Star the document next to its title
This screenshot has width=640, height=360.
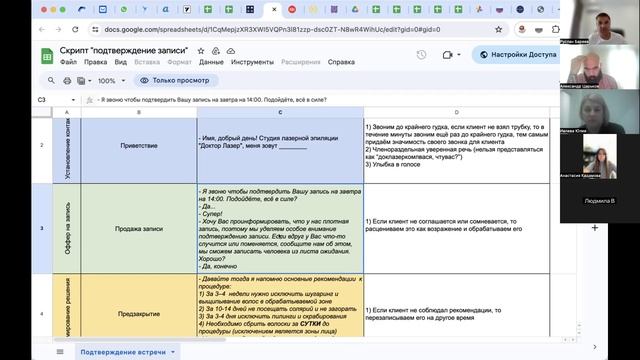click(x=201, y=51)
